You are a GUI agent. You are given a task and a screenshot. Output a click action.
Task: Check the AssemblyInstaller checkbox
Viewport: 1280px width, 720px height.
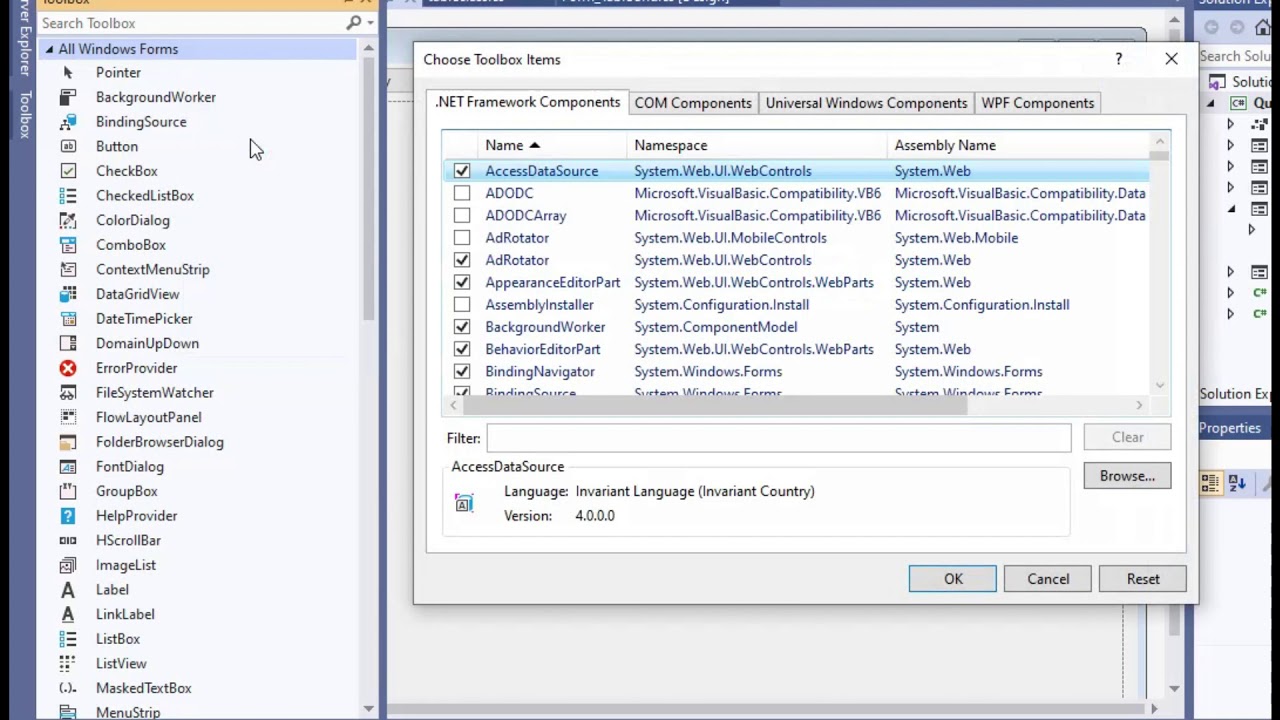tap(462, 304)
